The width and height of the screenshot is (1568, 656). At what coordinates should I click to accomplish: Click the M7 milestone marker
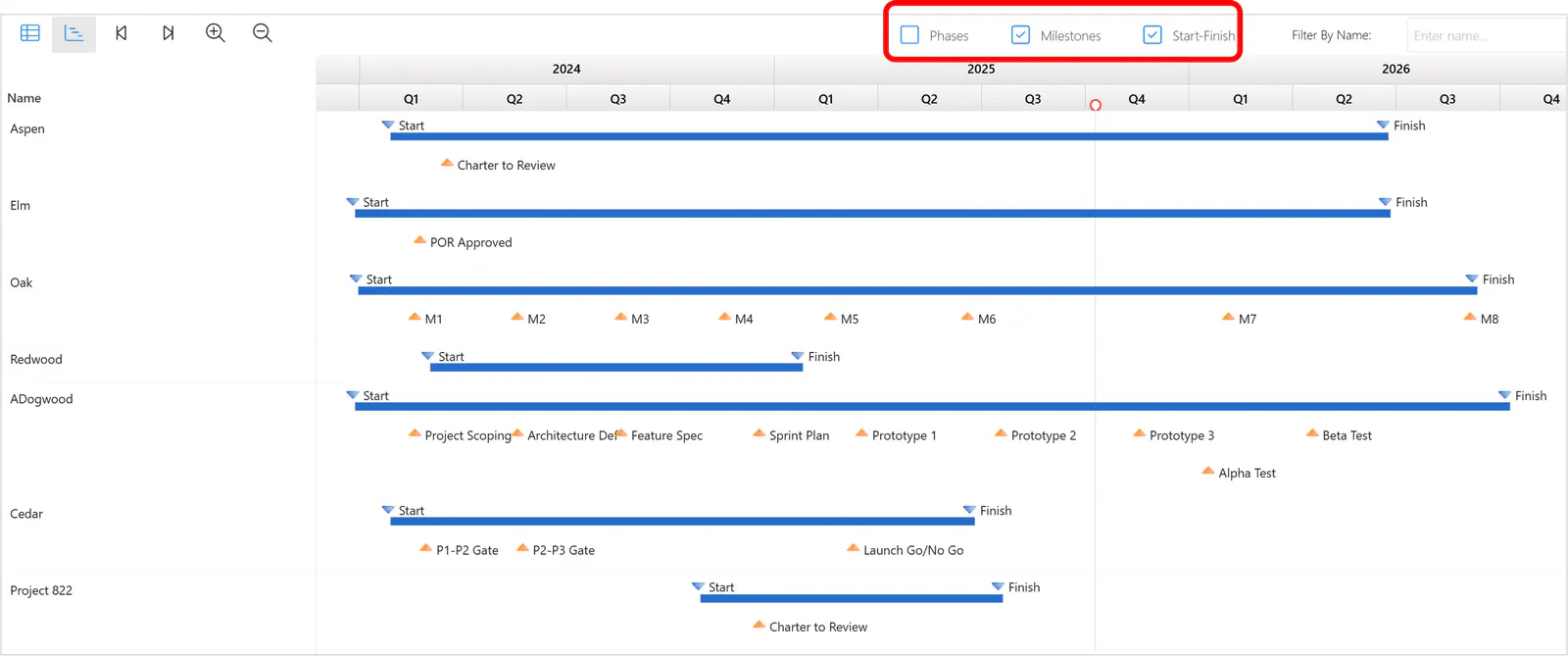click(1228, 317)
